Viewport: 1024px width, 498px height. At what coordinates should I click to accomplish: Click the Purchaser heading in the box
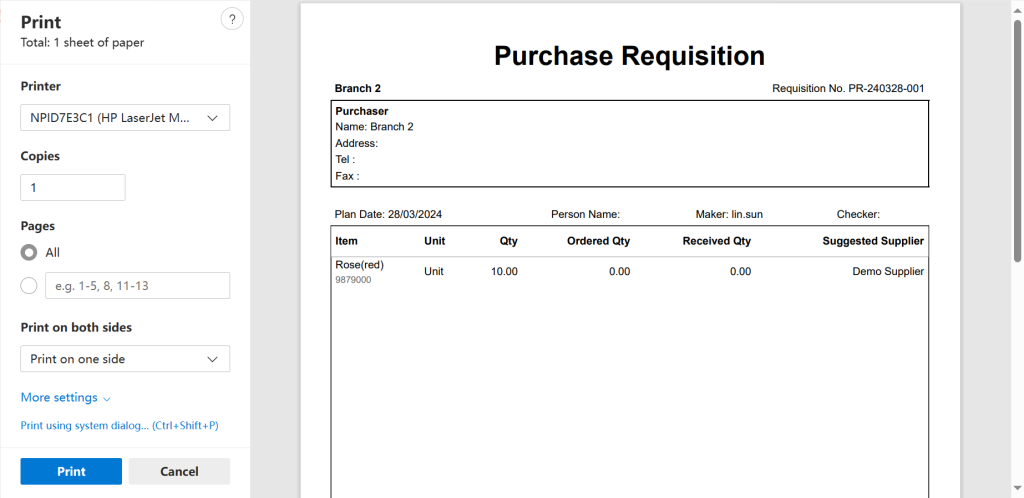362,112
